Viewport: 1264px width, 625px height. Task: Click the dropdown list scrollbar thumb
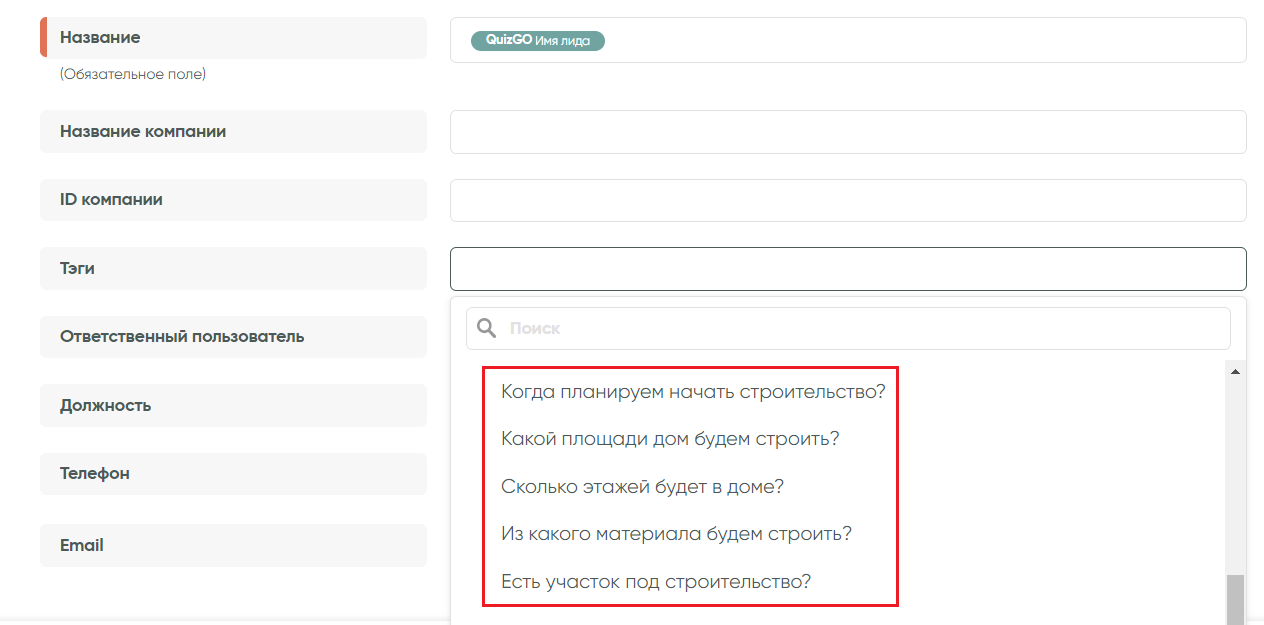pos(1235,598)
